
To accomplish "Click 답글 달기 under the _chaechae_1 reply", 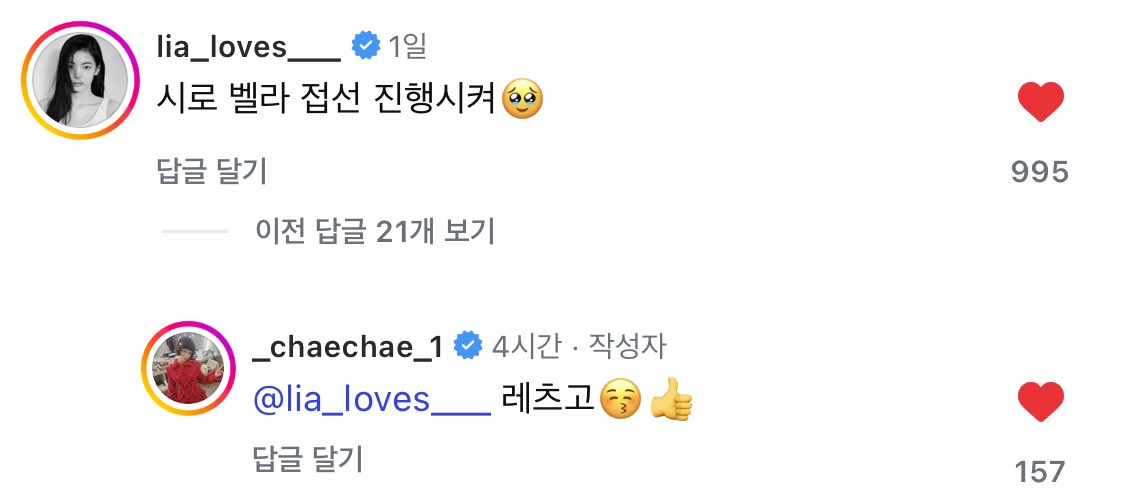I will point(308,460).
